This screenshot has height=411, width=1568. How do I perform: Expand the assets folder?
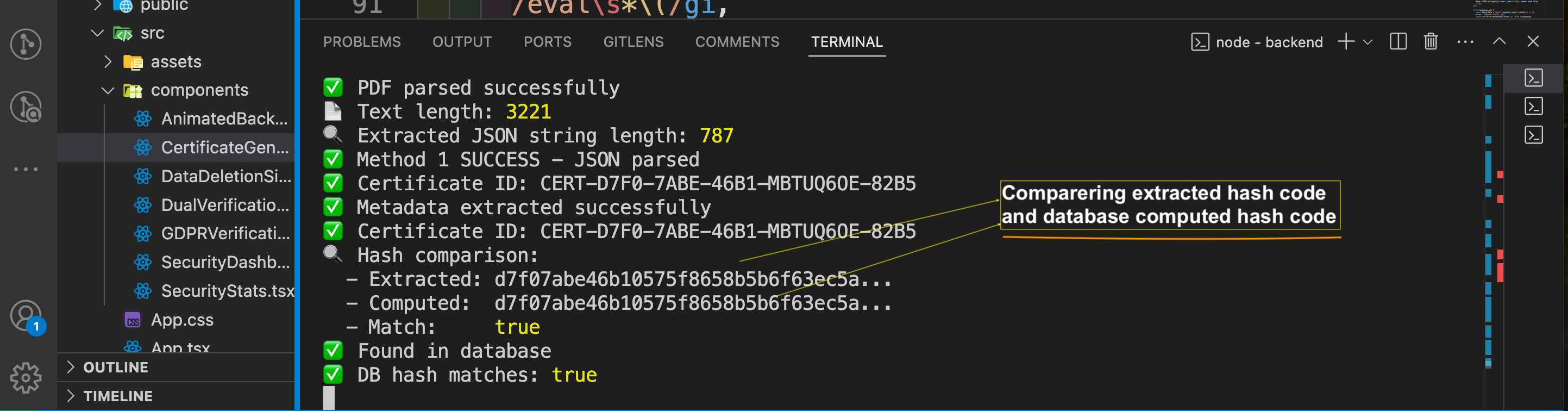(108, 61)
